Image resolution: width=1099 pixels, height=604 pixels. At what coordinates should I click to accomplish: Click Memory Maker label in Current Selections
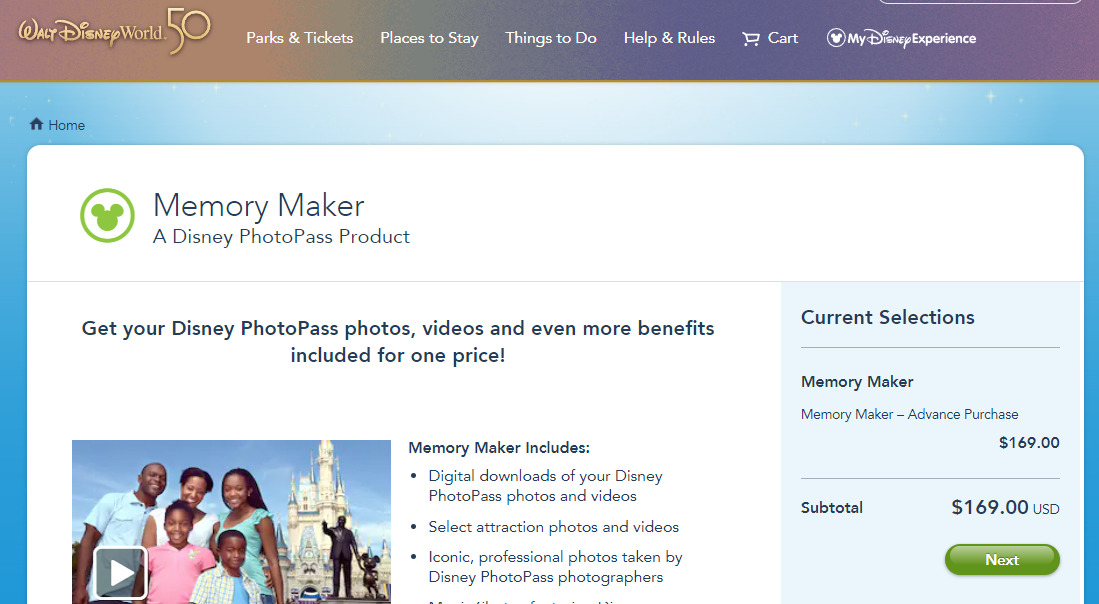click(x=857, y=382)
